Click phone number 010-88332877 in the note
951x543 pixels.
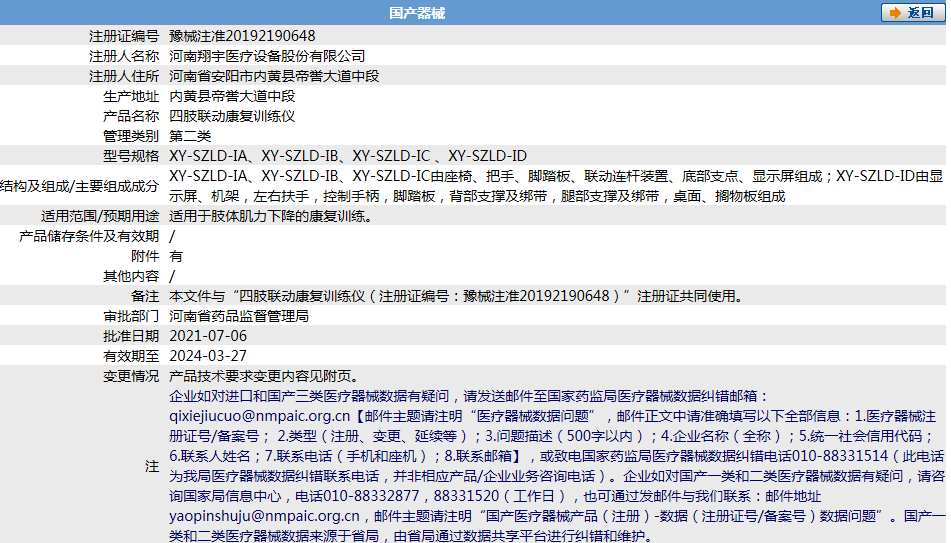pos(371,496)
